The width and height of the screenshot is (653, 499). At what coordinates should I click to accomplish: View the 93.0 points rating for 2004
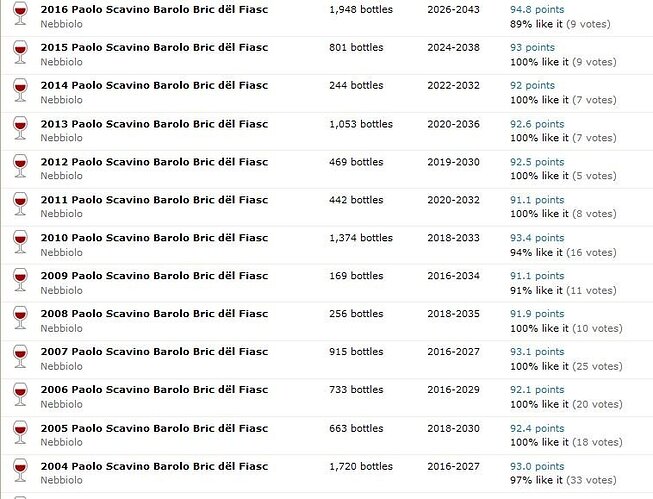tap(537, 467)
